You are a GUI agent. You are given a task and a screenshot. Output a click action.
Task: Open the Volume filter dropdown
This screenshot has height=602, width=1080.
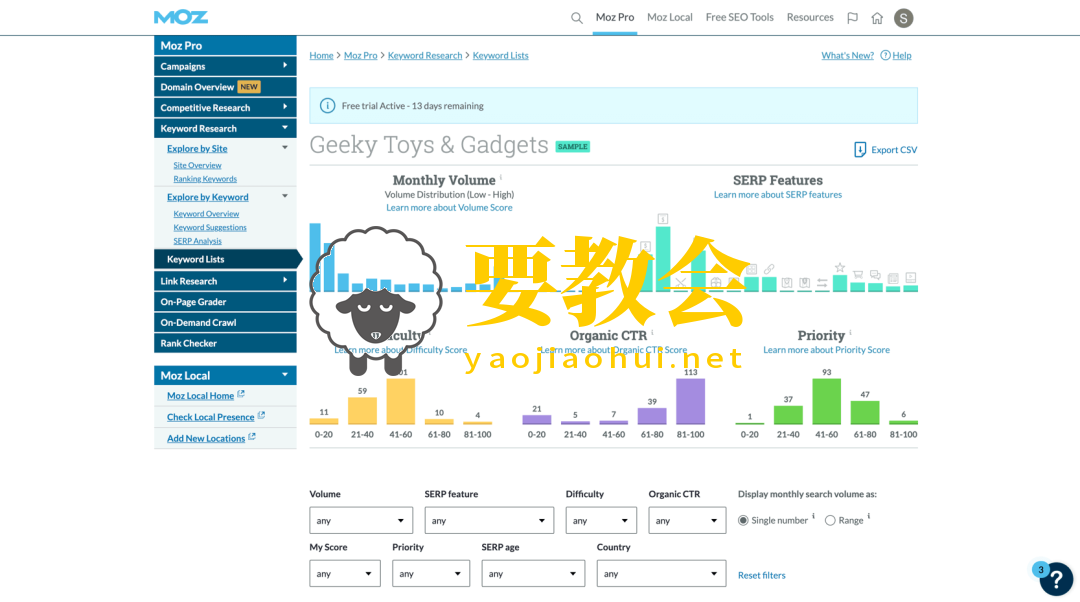click(x=361, y=521)
